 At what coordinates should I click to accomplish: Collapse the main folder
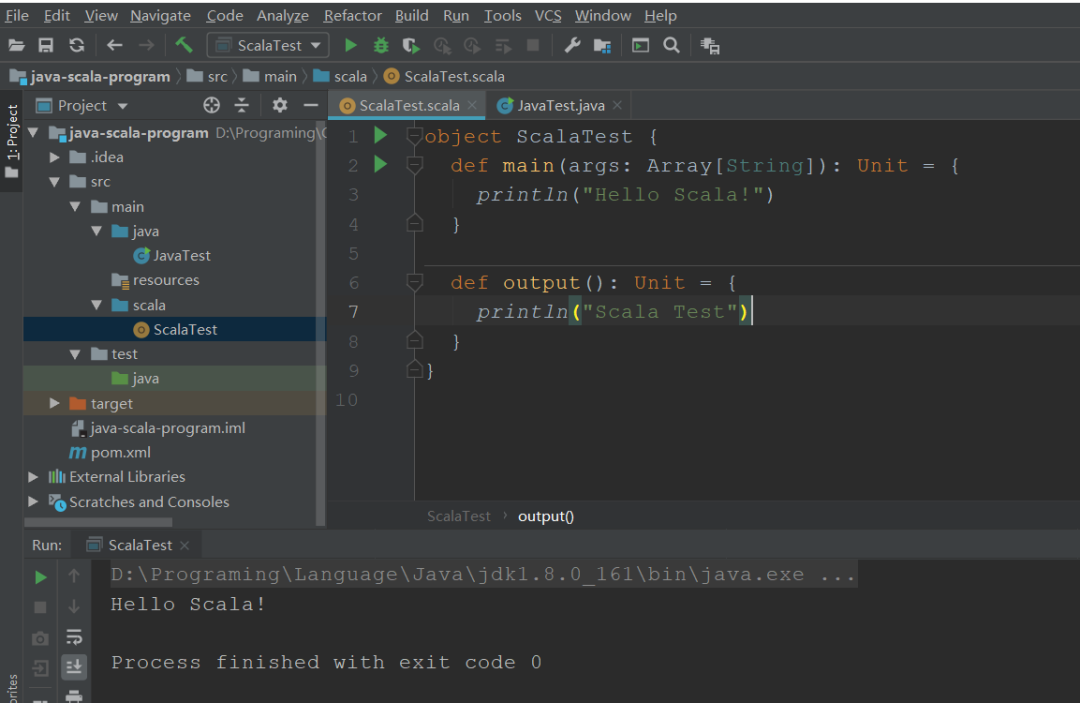(x=75, y=207)
